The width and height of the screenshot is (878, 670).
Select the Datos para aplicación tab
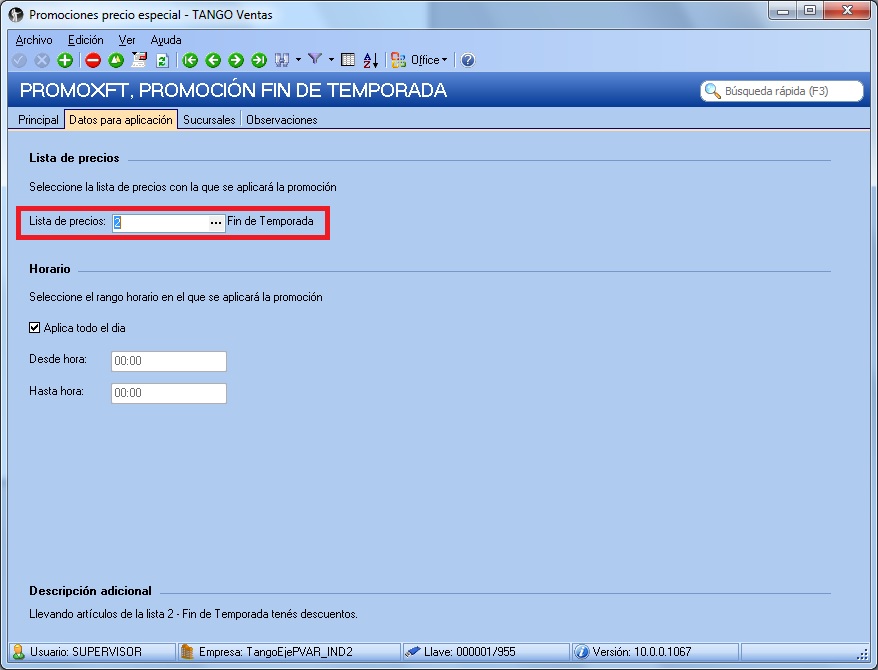121,120
